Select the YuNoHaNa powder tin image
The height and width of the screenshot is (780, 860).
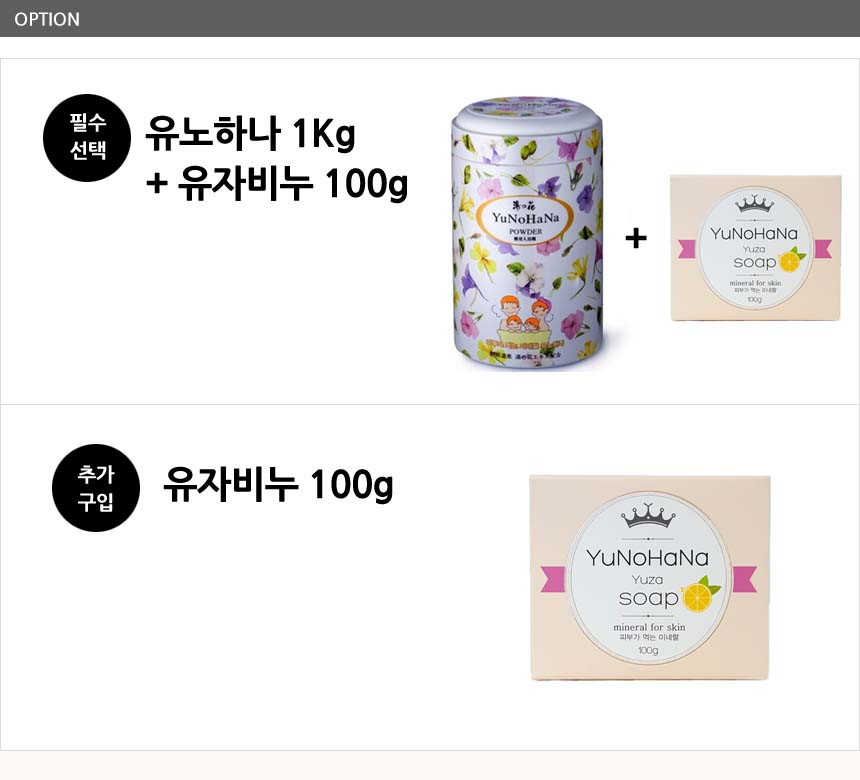527,235
